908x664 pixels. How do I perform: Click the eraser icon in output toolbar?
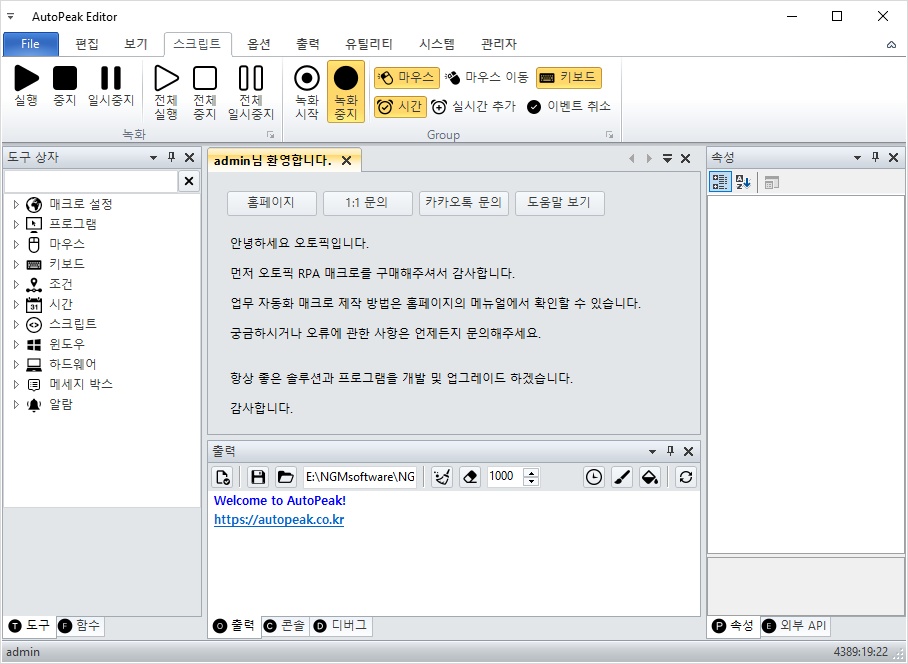(x=470, y=478)
